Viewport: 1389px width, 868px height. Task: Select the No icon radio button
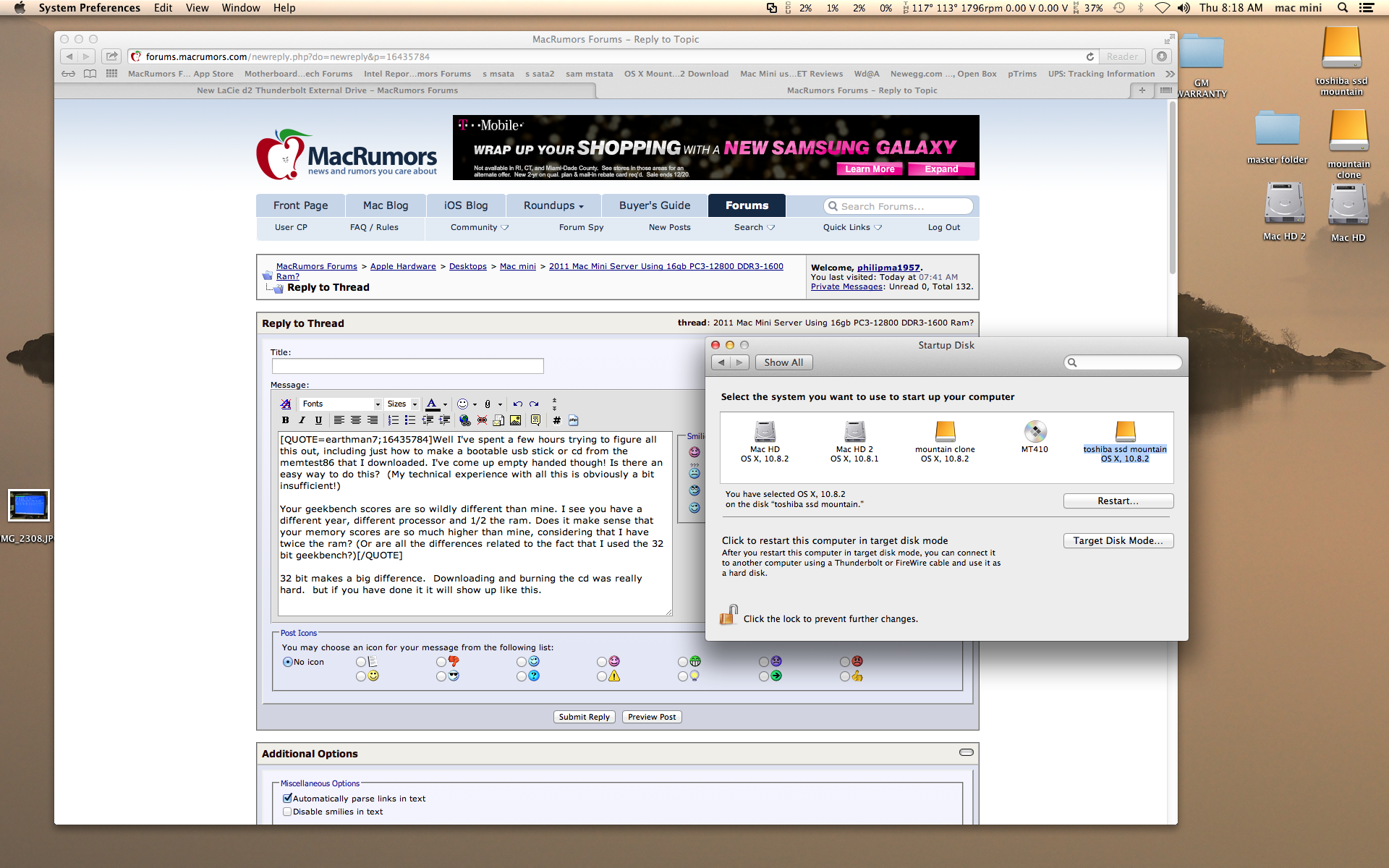tap(288, 663)
